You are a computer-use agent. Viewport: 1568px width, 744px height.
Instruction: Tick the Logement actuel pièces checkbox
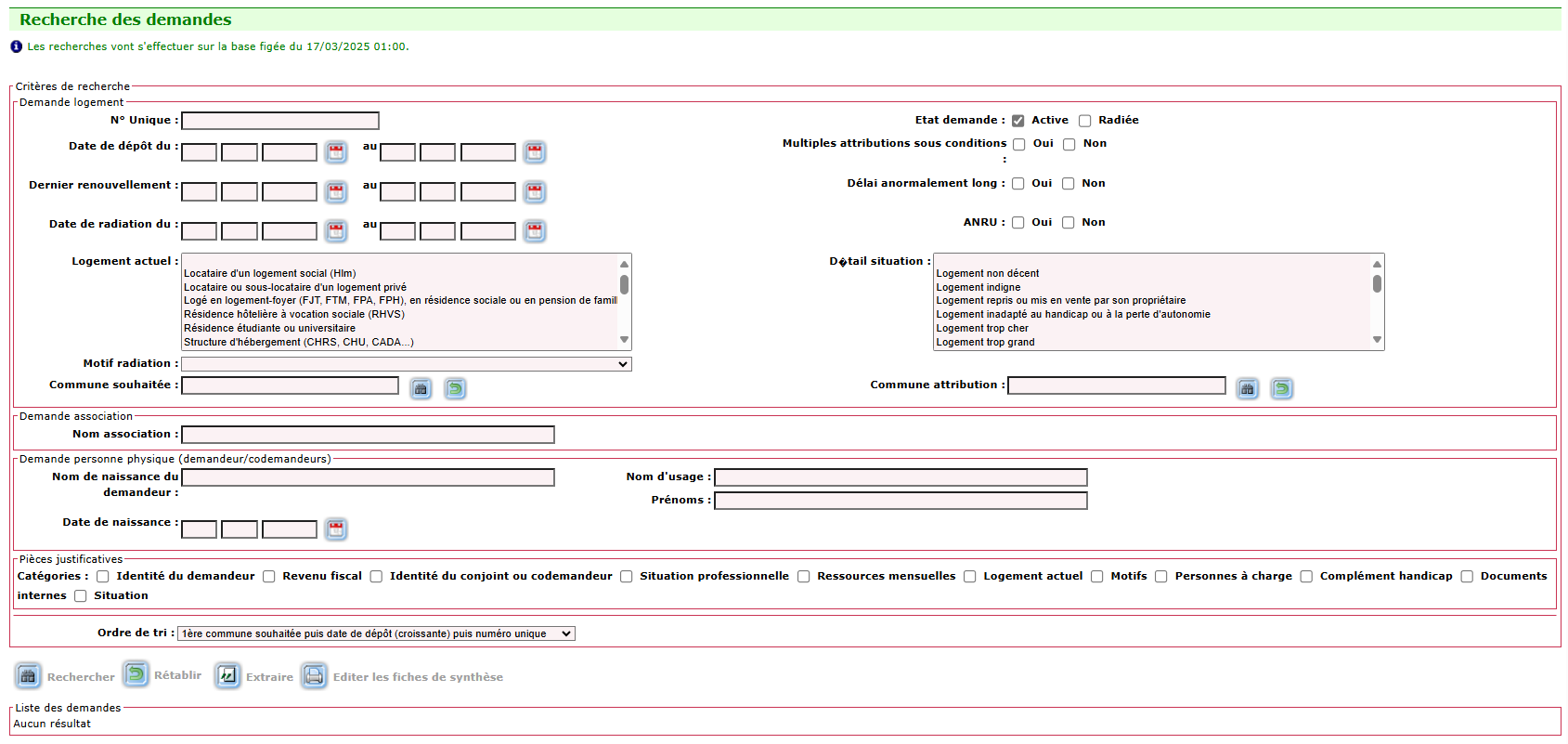point(970,577)
